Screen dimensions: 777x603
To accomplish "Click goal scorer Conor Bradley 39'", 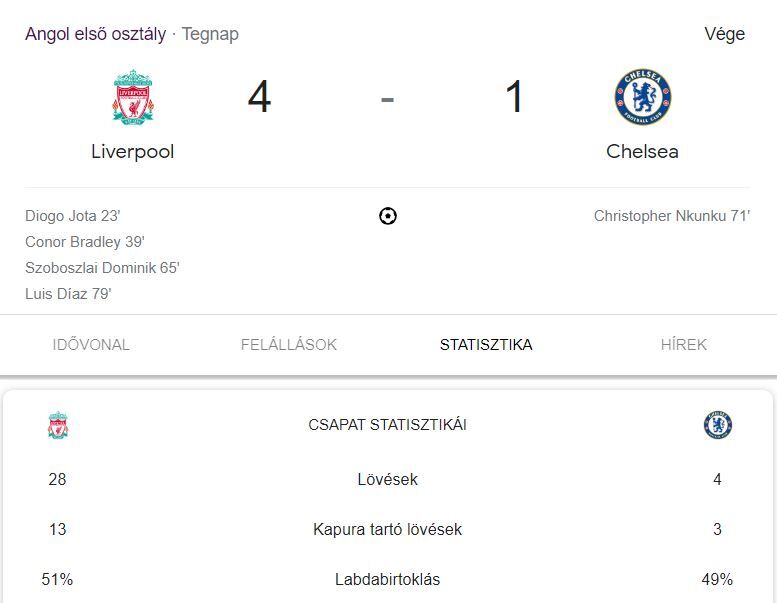I will pos(86,242).
